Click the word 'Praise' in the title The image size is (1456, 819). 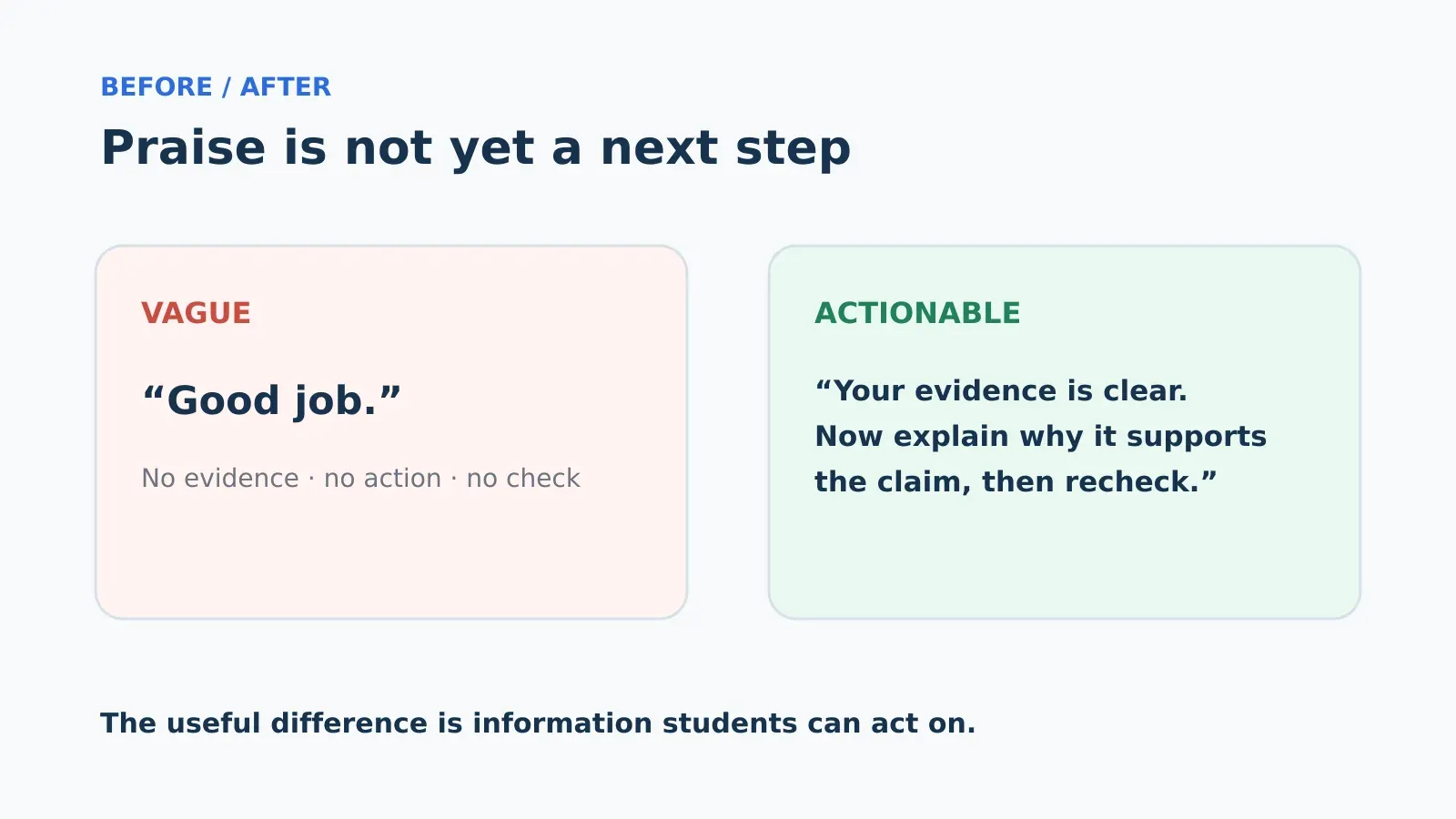tap(183, 147)
